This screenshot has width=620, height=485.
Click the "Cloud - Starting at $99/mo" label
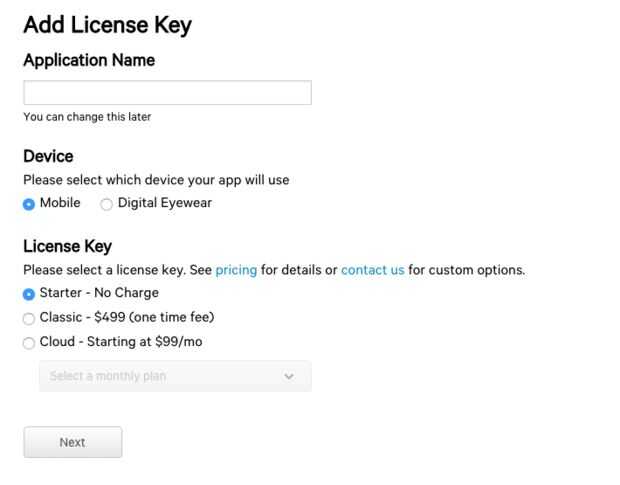123,342
